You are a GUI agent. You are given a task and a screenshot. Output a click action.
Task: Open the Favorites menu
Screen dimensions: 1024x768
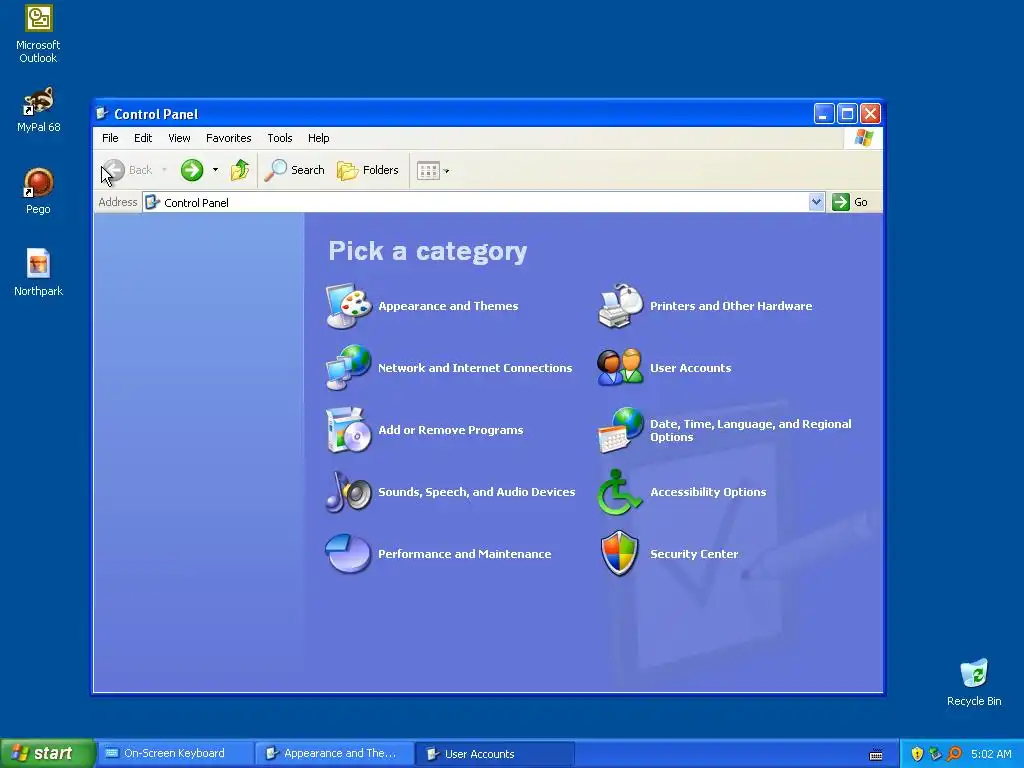tap(229, 138)
